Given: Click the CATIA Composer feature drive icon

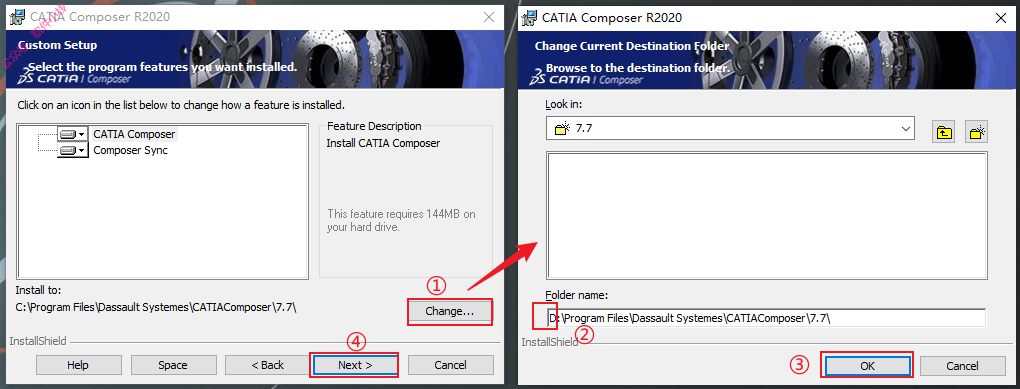Looking at the screenshot, I should pos(68,134).
